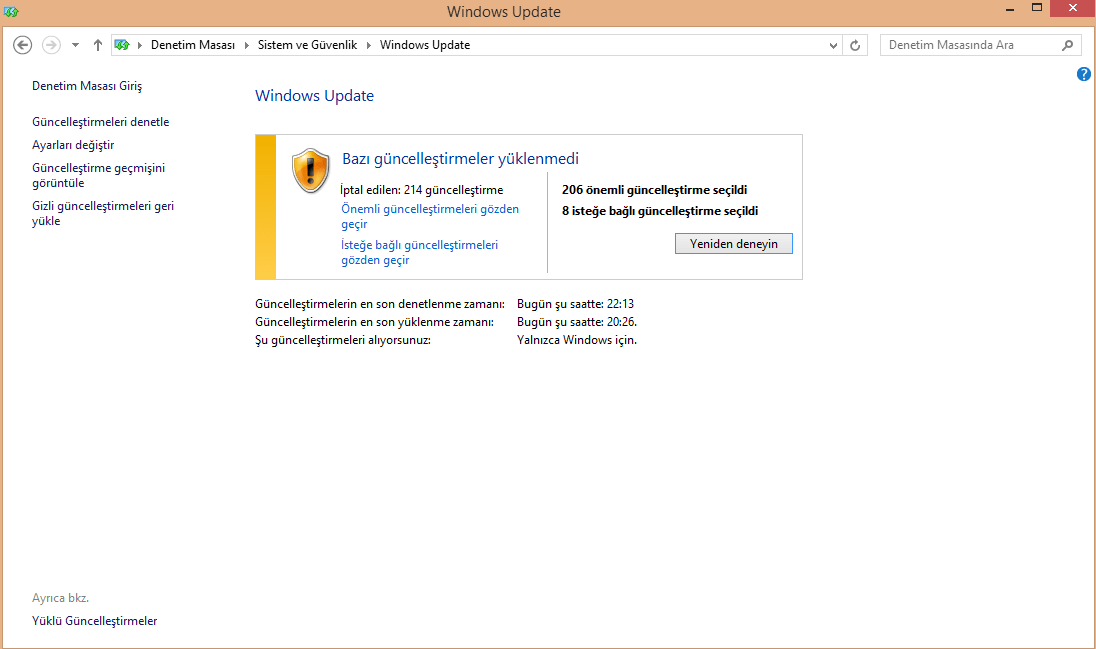Click İptal edilen: 214 güncelleştirme text
1096x649 pixels.
click(x=421, y=190)
